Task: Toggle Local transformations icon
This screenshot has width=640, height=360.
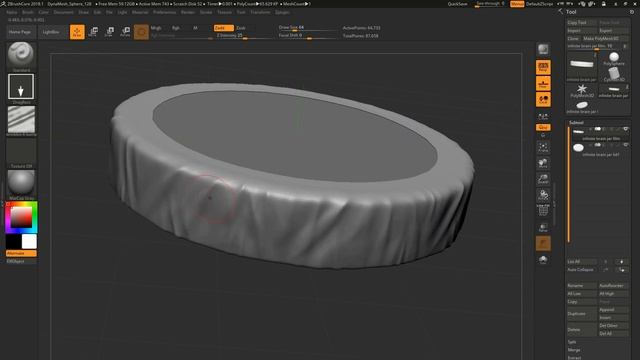Action: 543,100
